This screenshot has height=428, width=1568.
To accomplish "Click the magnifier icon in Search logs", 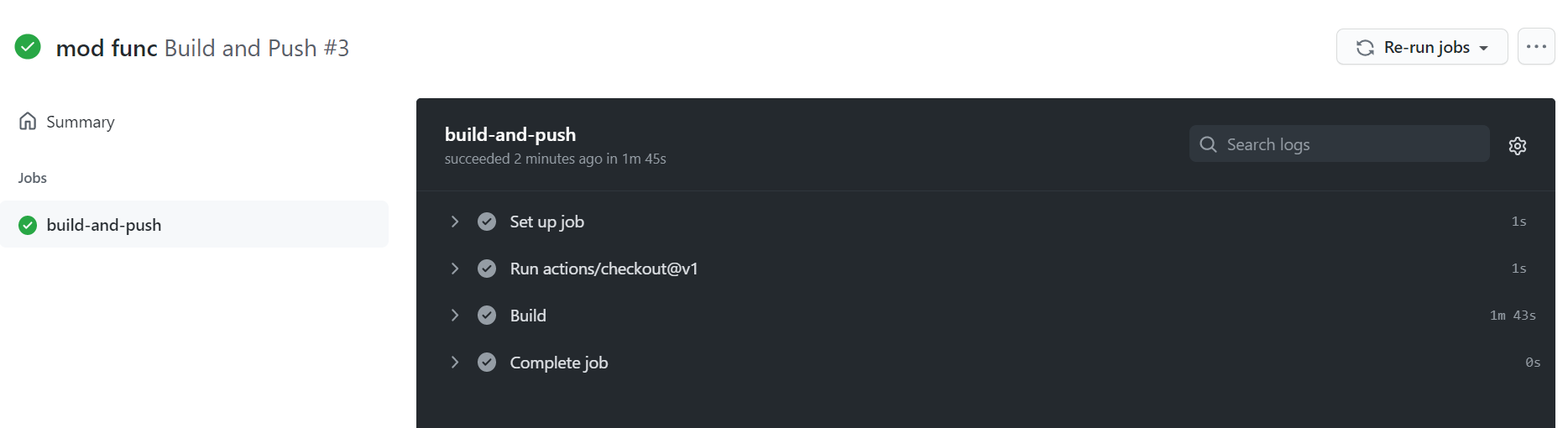I will click(1208, 144).
